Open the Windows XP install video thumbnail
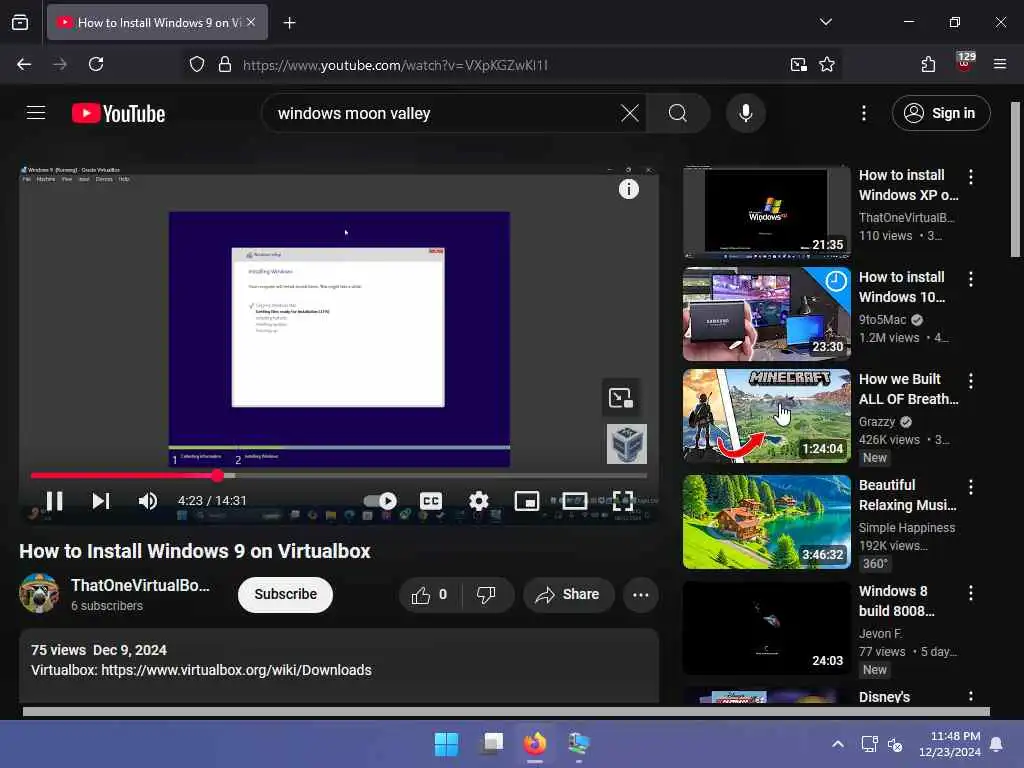Screen dimensions: 1024x768 (x=766, y=212)
